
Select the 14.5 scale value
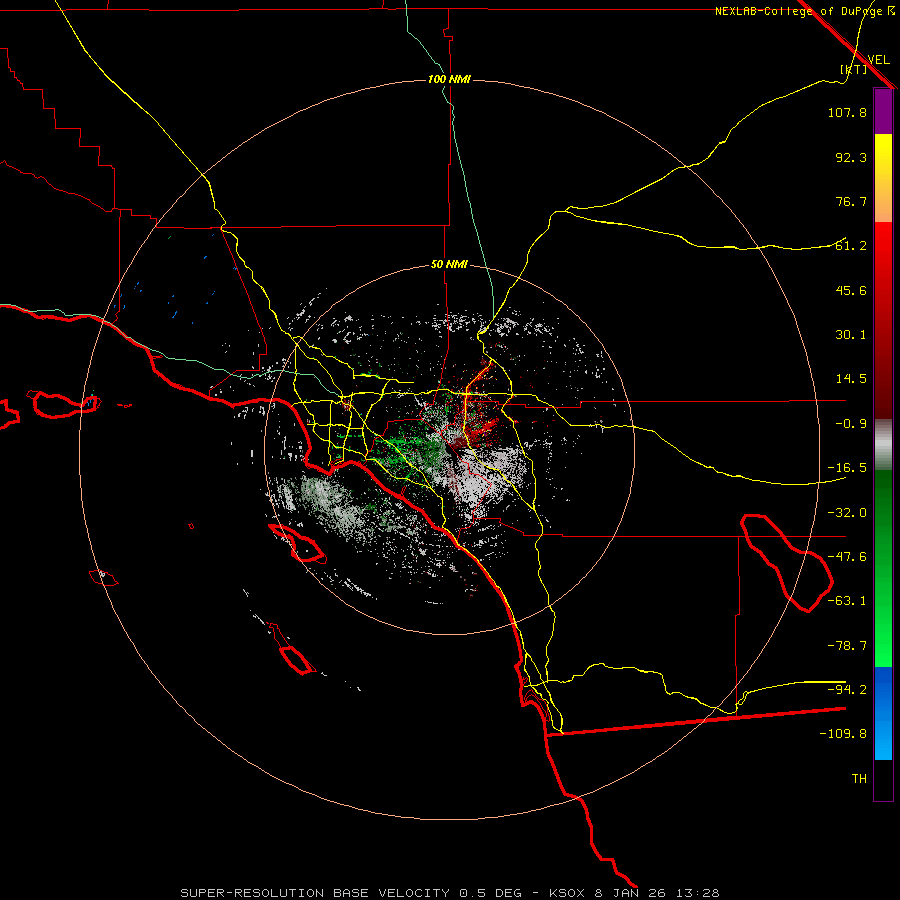coord(851,379)
